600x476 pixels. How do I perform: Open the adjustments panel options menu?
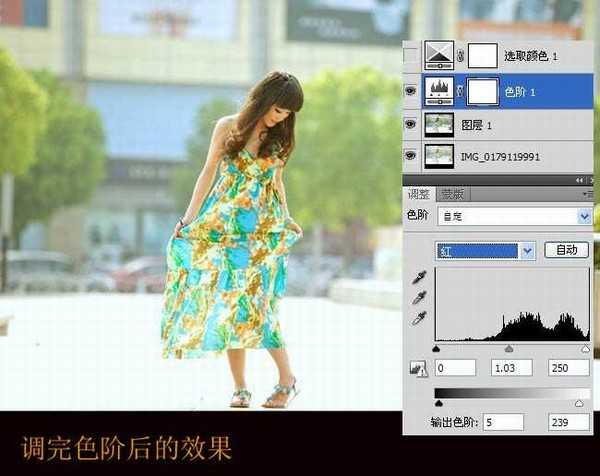[587, 194]
